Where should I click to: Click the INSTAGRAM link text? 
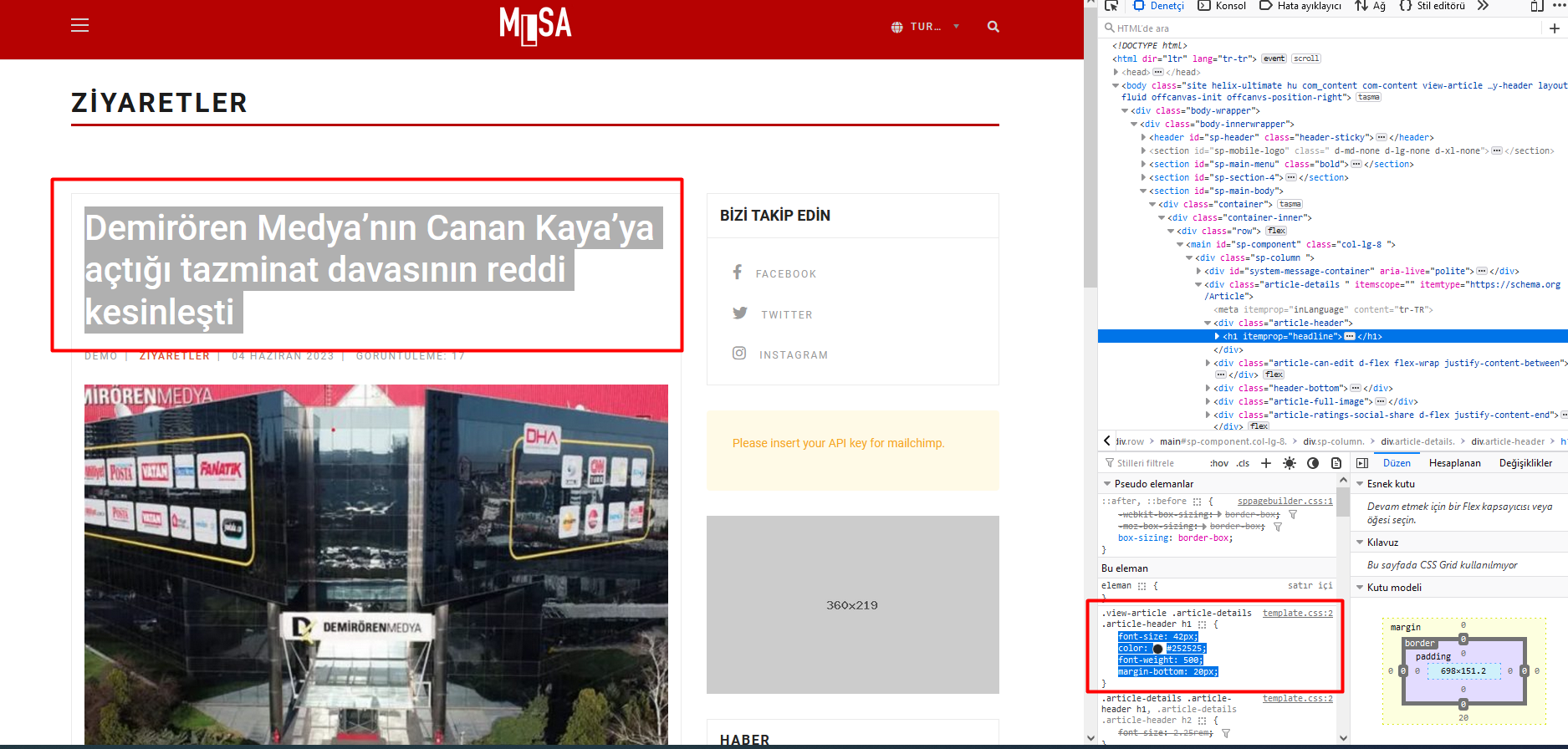point(794,355)
